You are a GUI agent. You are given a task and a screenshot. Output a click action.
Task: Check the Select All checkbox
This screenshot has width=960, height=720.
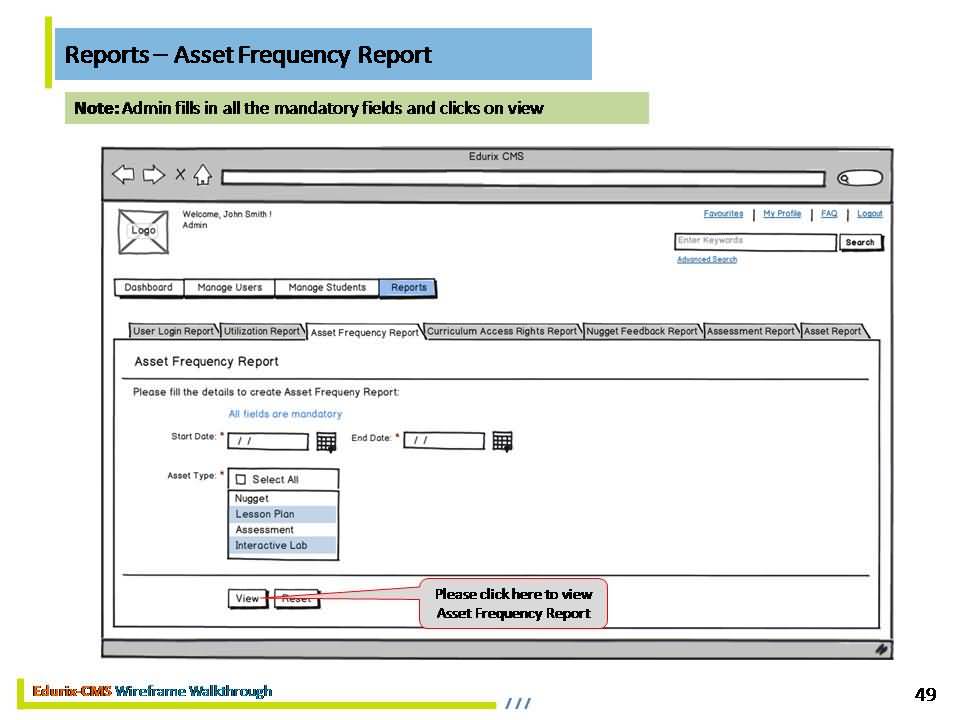click(241, 480)
